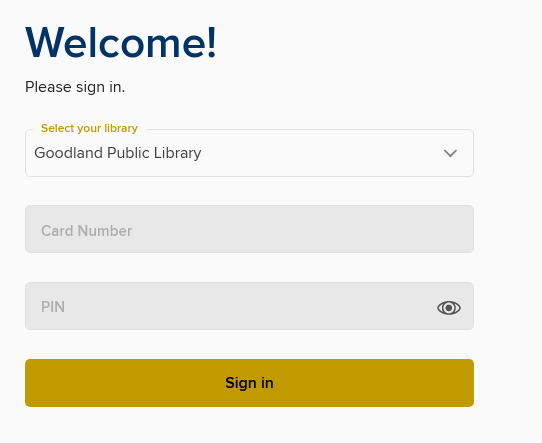Place cursor in Card Number placeholder text
Image resolution: width=542 pixels, height=443 pixels.
[x=86, y=231]
